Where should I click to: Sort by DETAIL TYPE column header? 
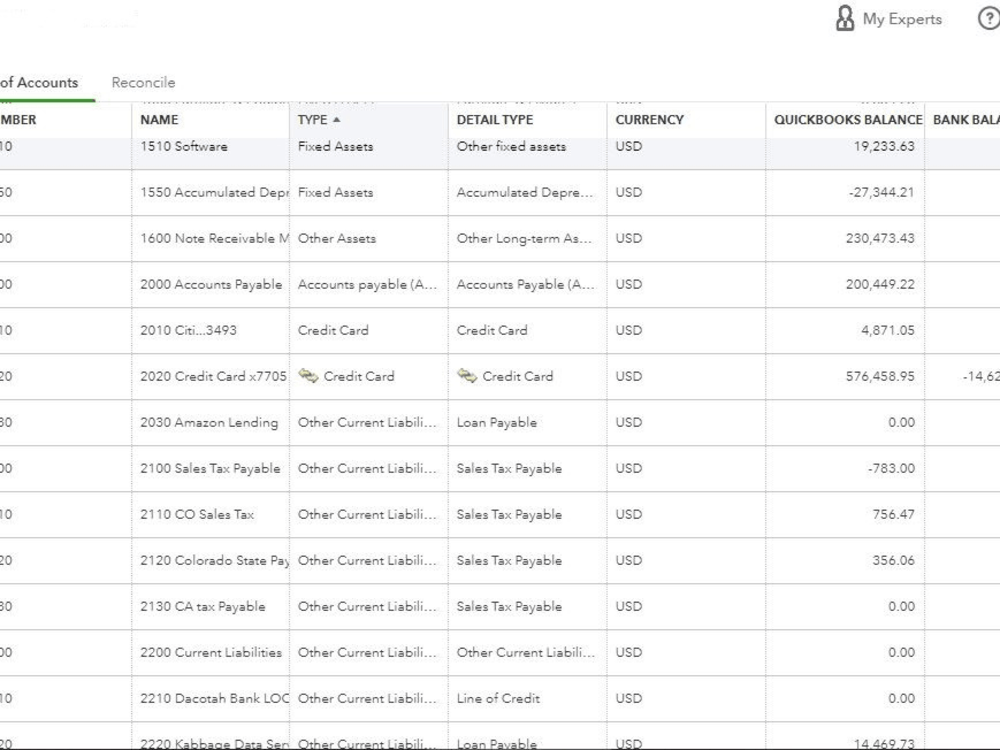(495, 119)
